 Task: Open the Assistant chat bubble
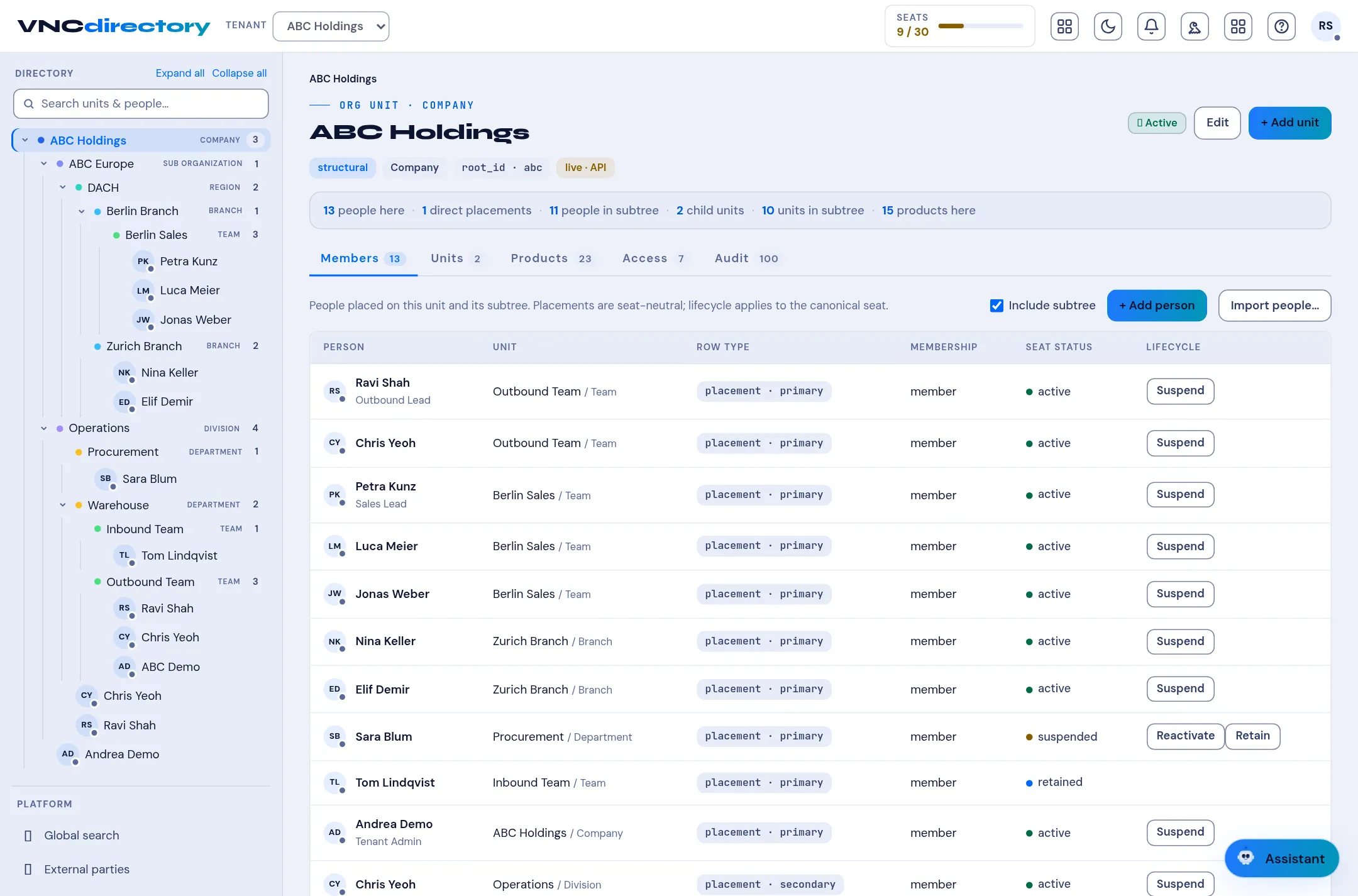1281,858
